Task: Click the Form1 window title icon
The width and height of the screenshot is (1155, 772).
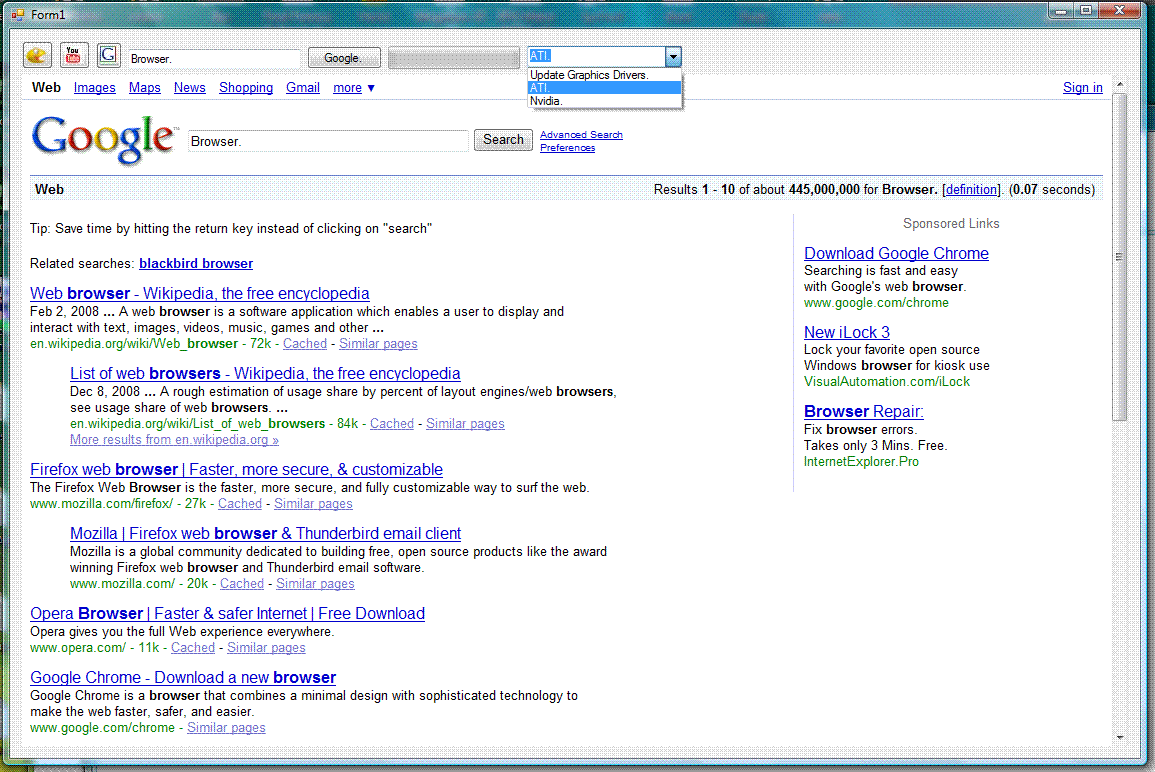Action: point(17,15)
